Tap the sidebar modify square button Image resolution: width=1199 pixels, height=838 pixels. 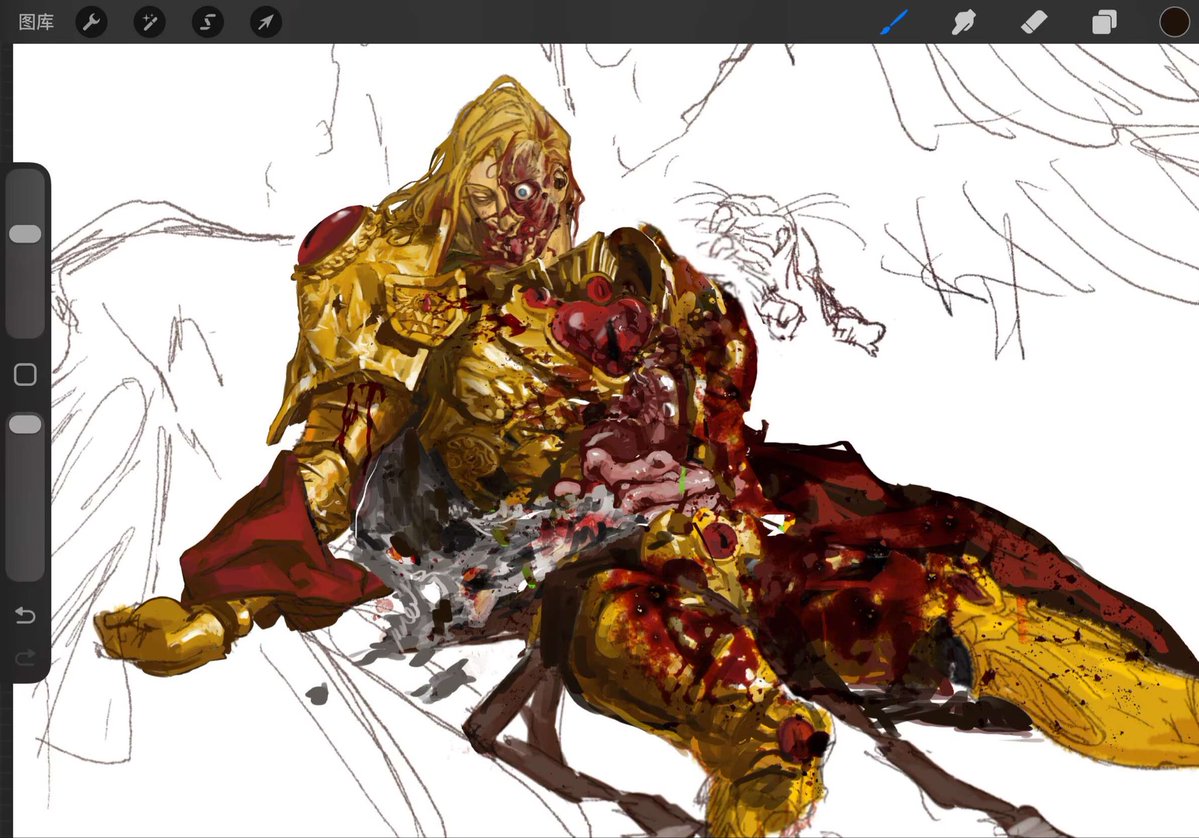pos(25,374)
